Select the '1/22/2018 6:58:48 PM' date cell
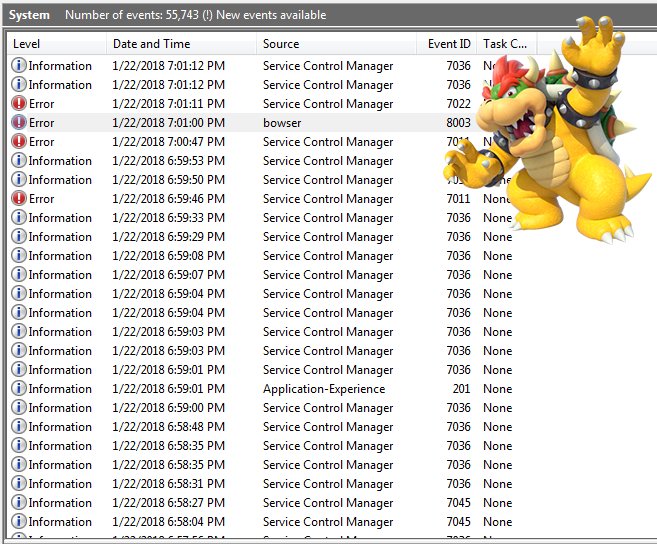 [168, 427]
